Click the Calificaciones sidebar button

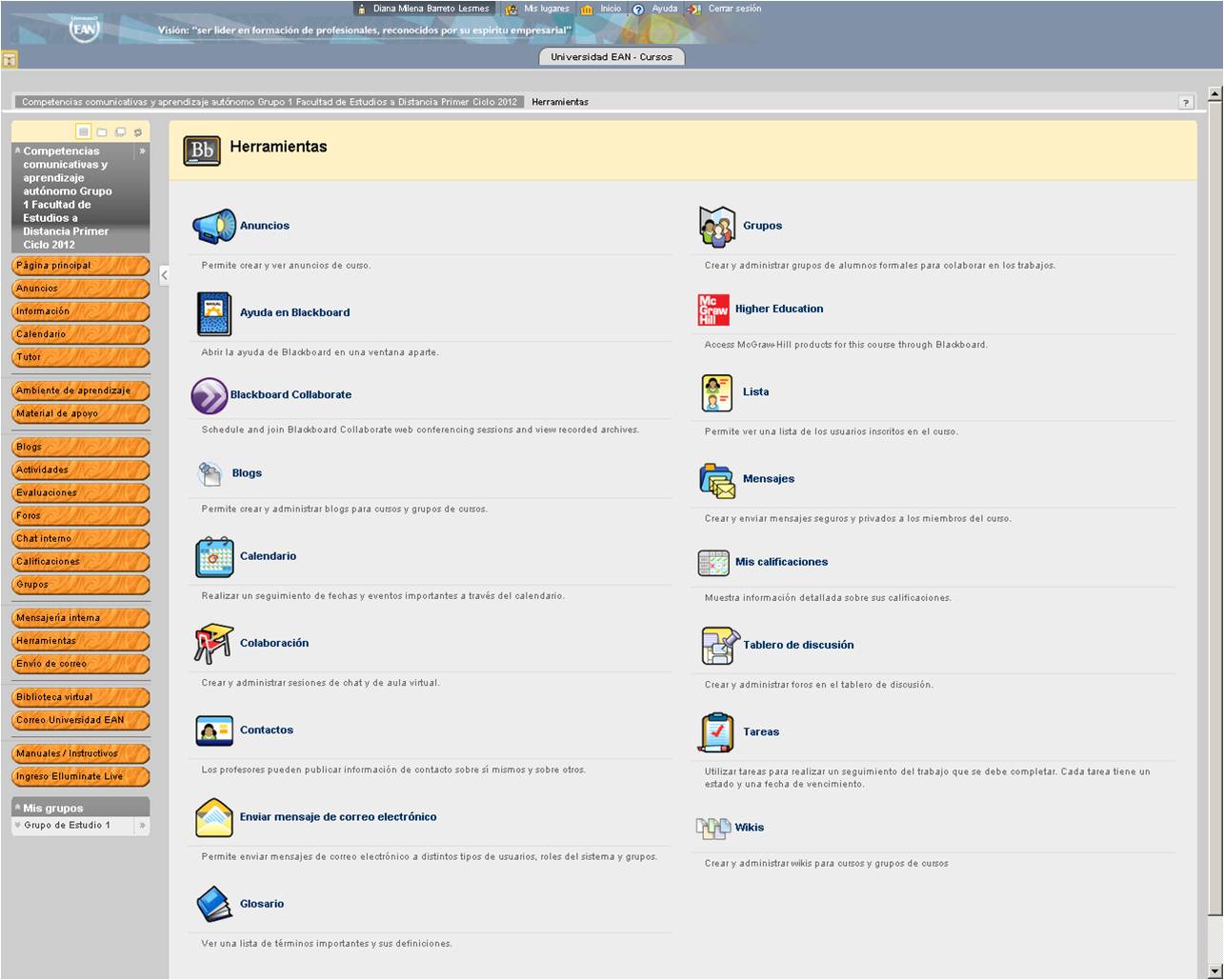(80, 562)
